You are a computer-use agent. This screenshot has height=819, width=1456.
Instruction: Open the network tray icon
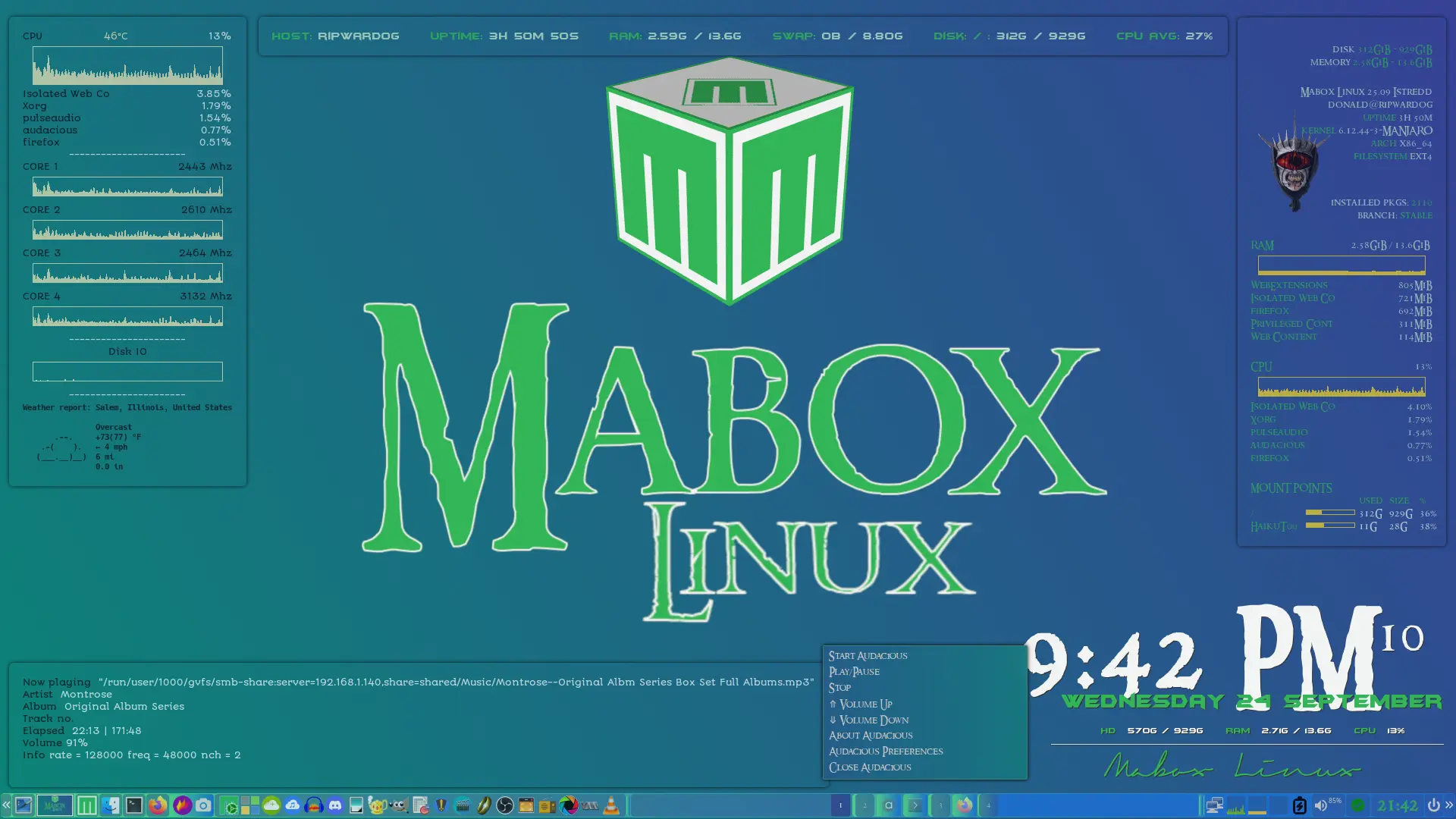tap(1214, 805)
